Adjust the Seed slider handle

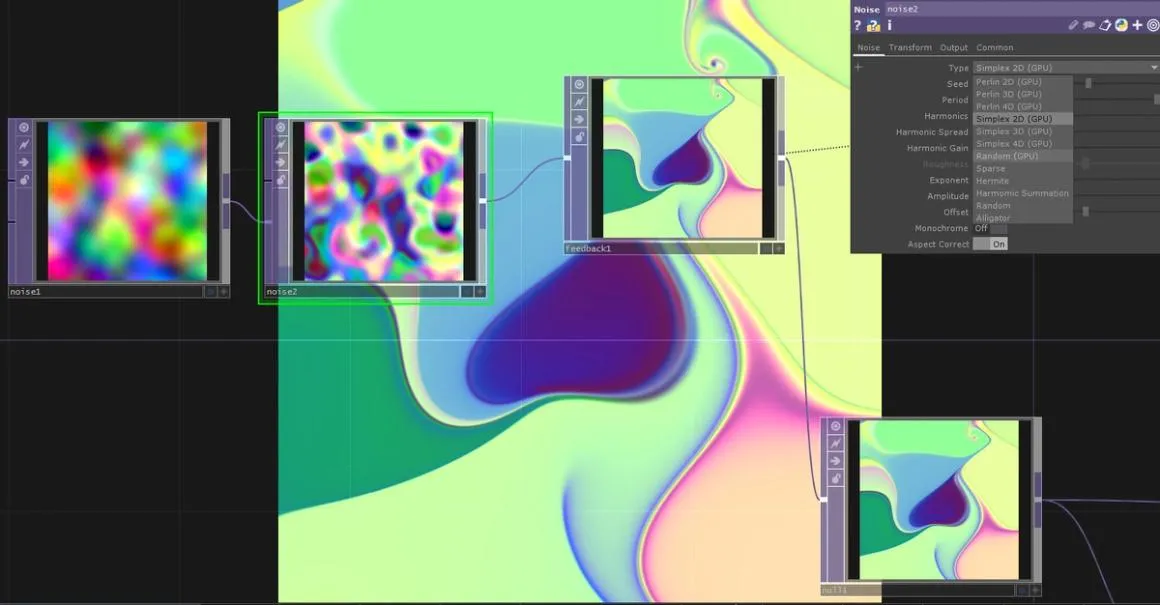click(1088, 84)
